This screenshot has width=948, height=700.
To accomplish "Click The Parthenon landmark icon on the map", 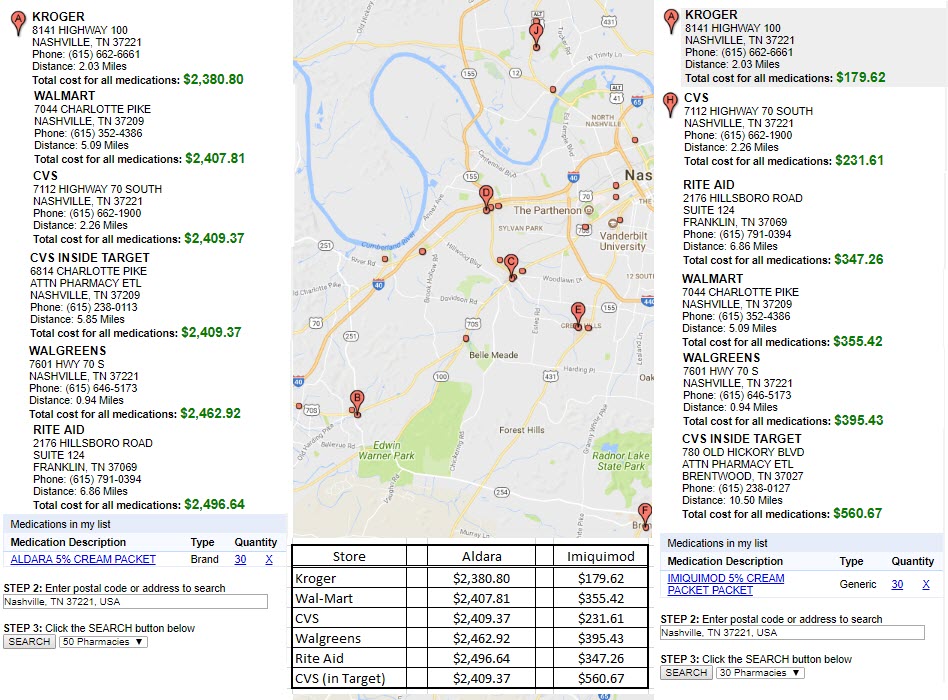I will pos(588,210).
